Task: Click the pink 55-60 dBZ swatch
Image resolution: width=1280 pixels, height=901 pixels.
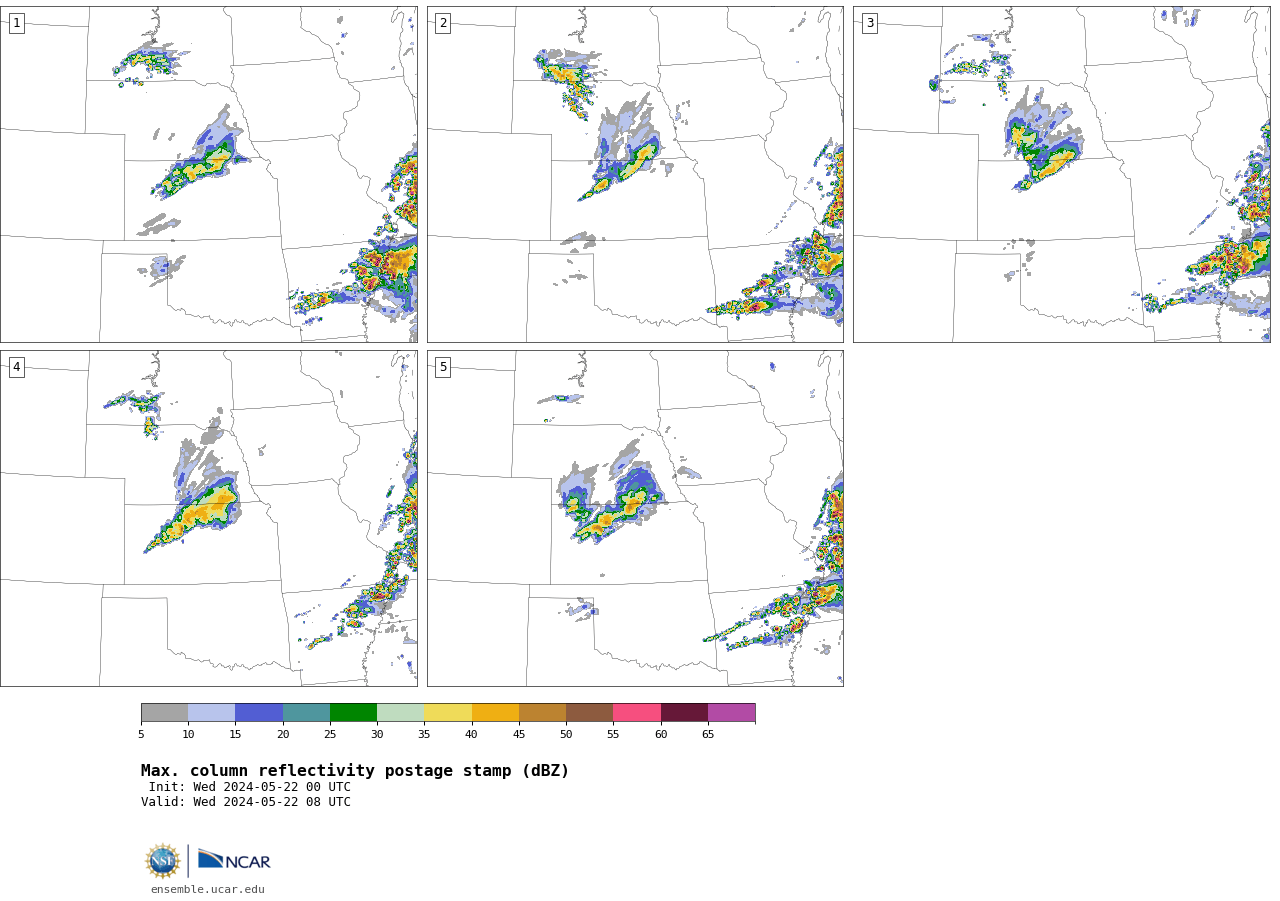Action: click(637, 712)
